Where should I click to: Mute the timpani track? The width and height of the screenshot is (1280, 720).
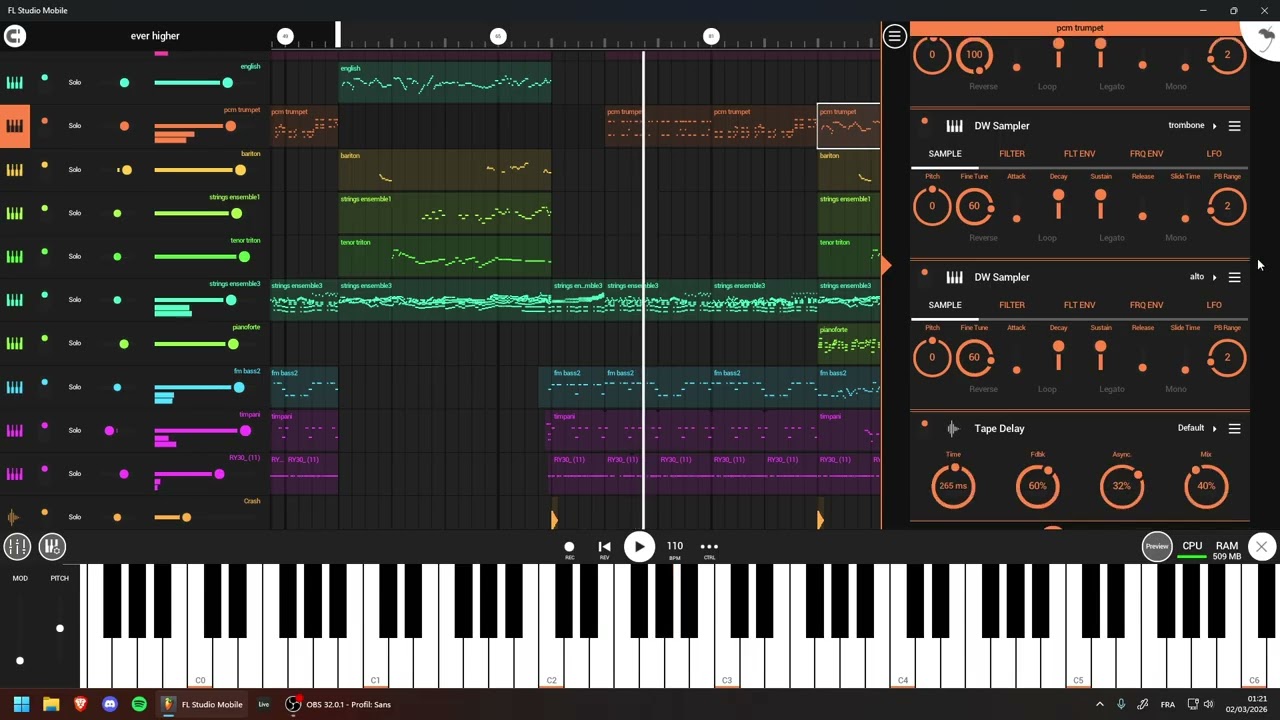point(44,425)
